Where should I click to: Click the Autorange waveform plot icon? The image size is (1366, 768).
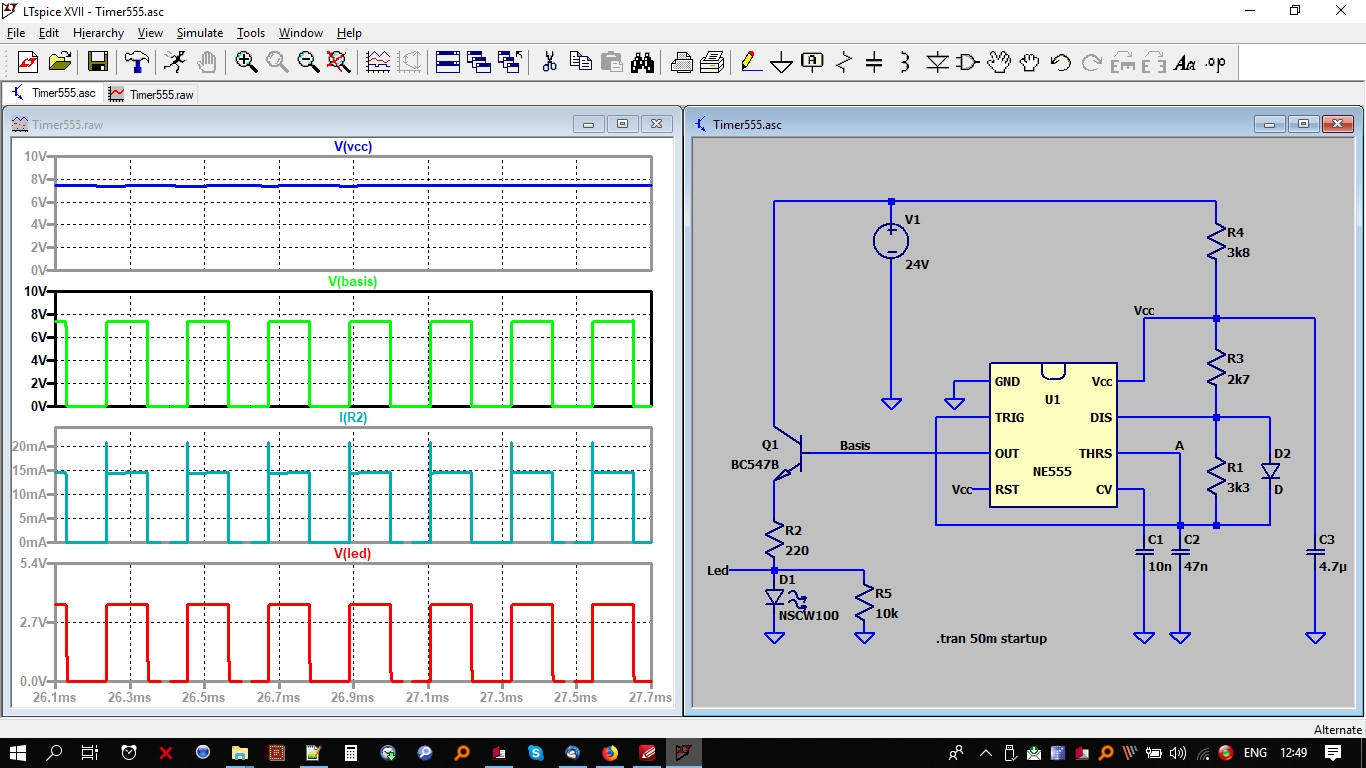(378, 62)
